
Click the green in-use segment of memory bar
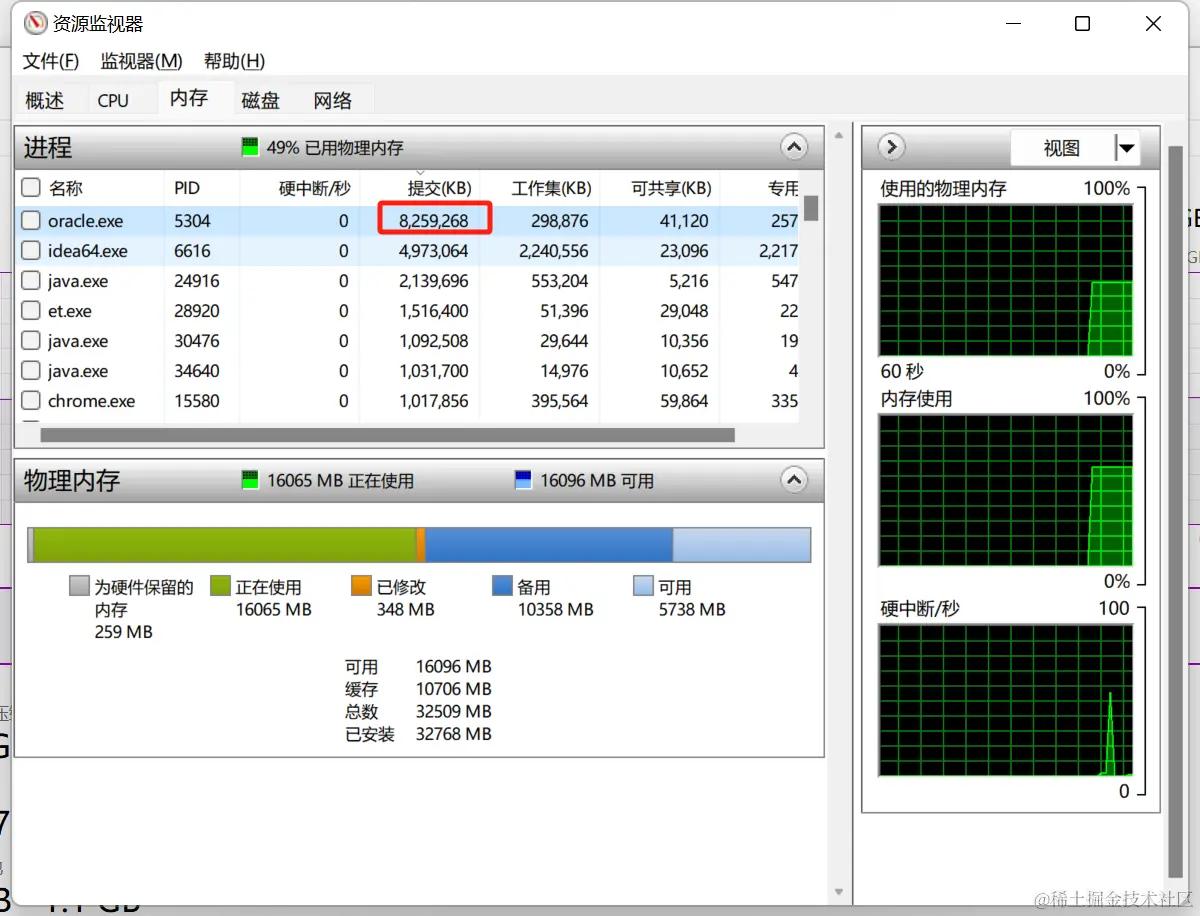click(225, 545)
